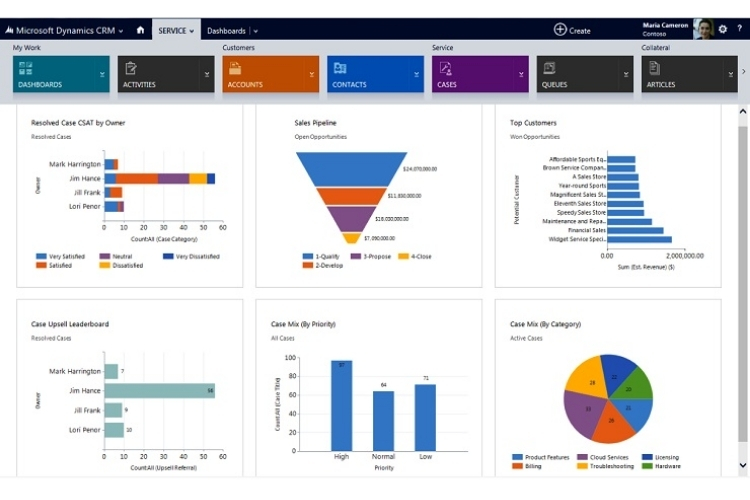Open the Dashboards tile
This screenshot has width=750, height=500.
[x=55, y=74]
